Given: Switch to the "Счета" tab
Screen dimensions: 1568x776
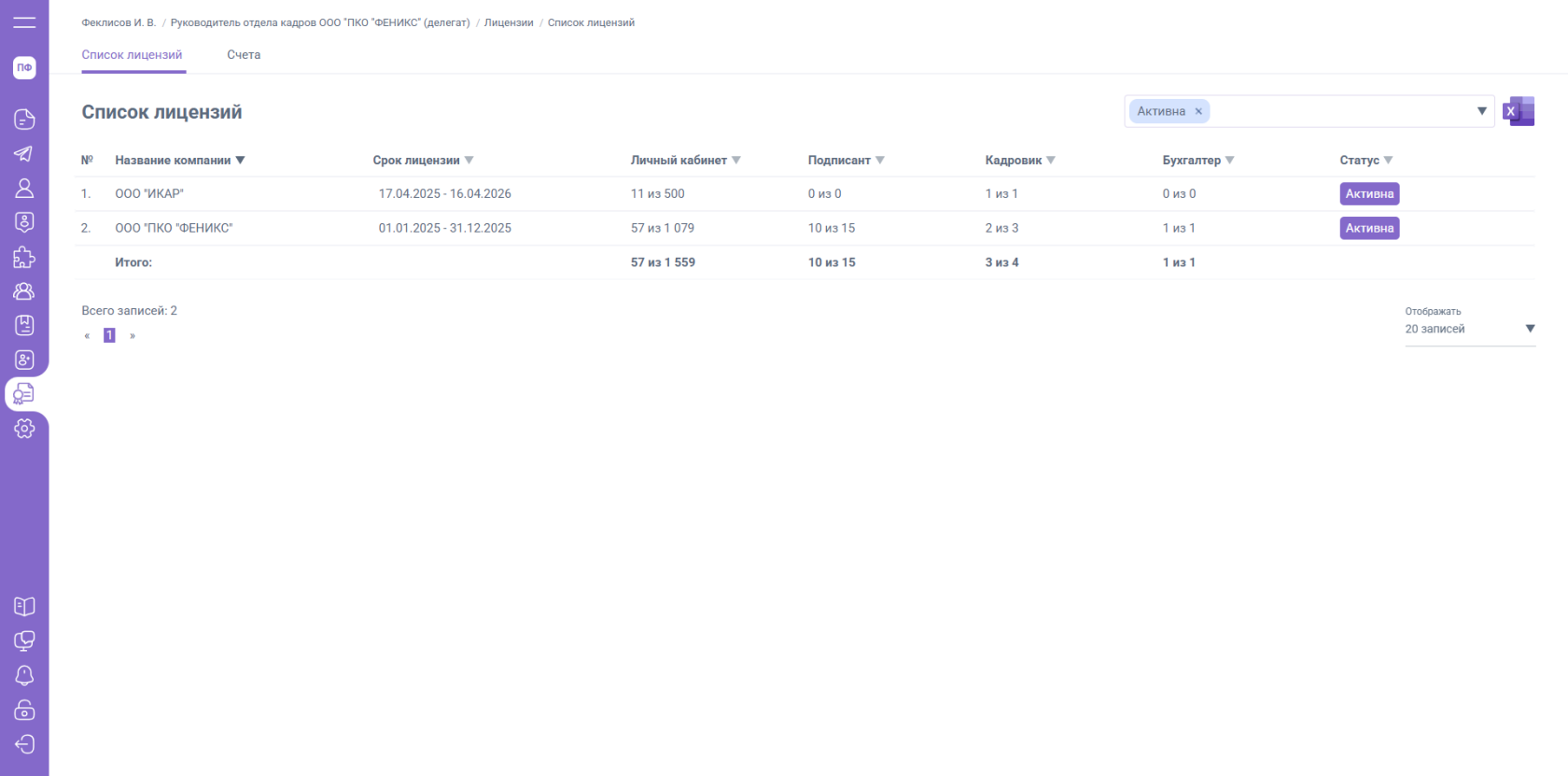Looking at the screenshot, I should tap(244, 55).
